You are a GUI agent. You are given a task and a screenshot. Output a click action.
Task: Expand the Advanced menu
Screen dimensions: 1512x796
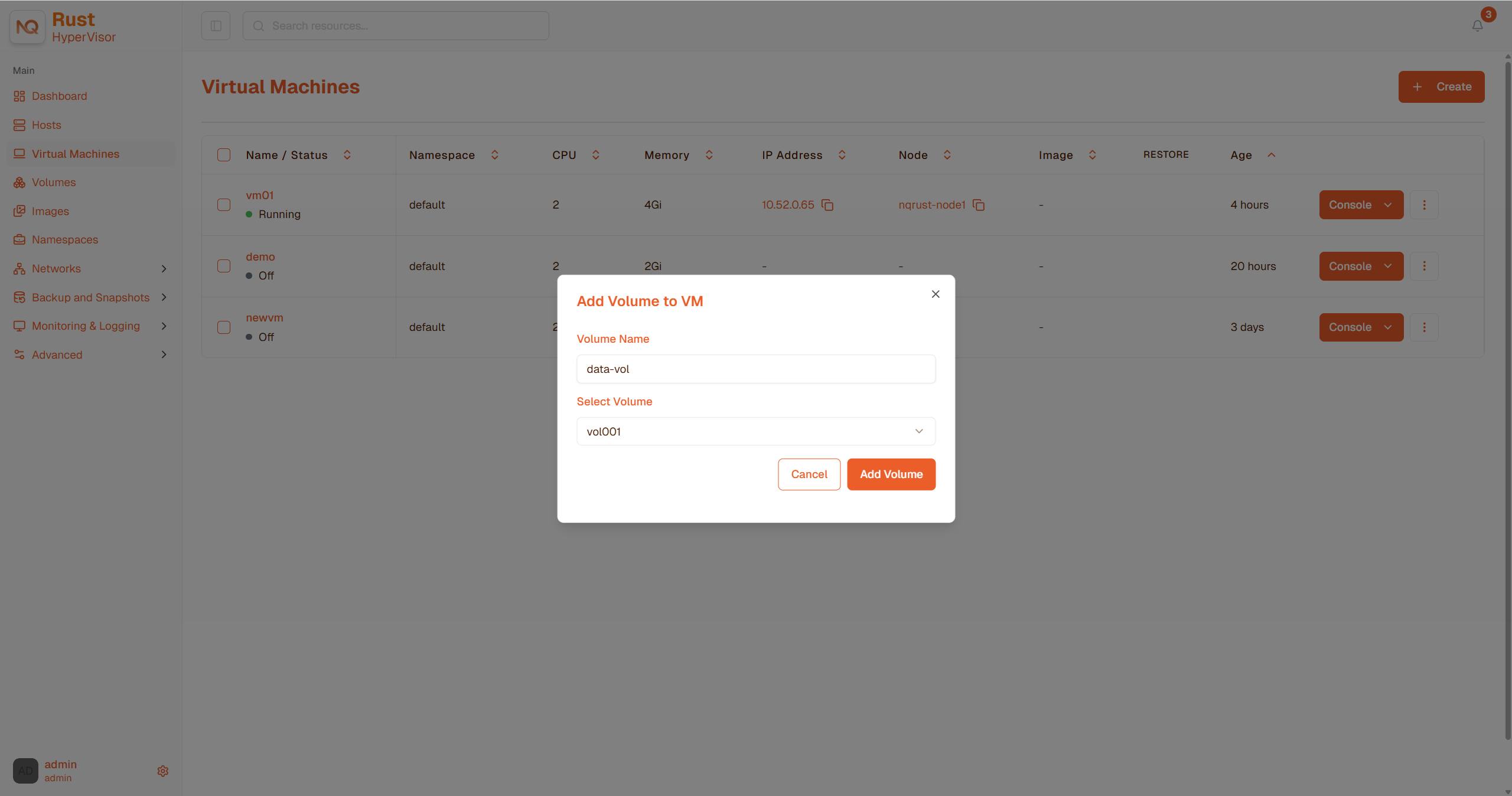(164, 355)
